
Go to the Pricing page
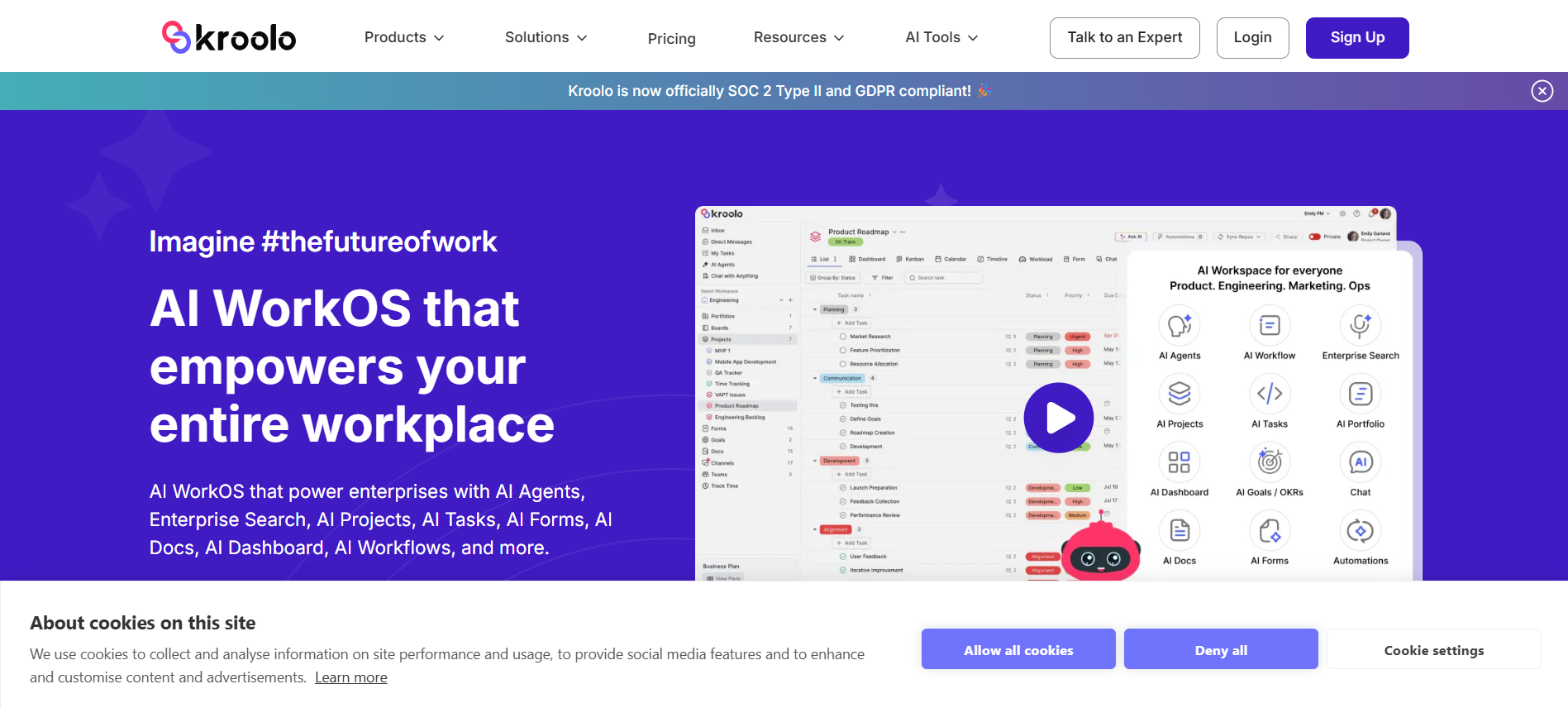671,38
